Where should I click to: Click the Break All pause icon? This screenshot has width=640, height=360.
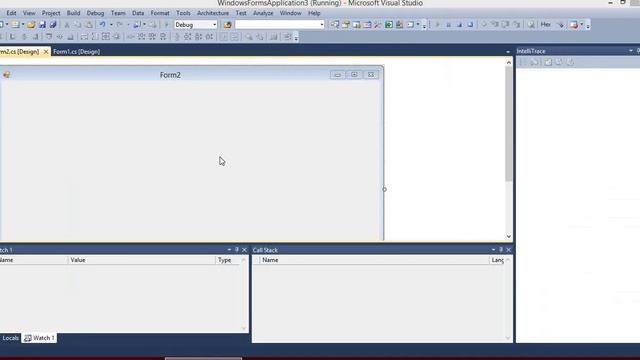(448, 25)
